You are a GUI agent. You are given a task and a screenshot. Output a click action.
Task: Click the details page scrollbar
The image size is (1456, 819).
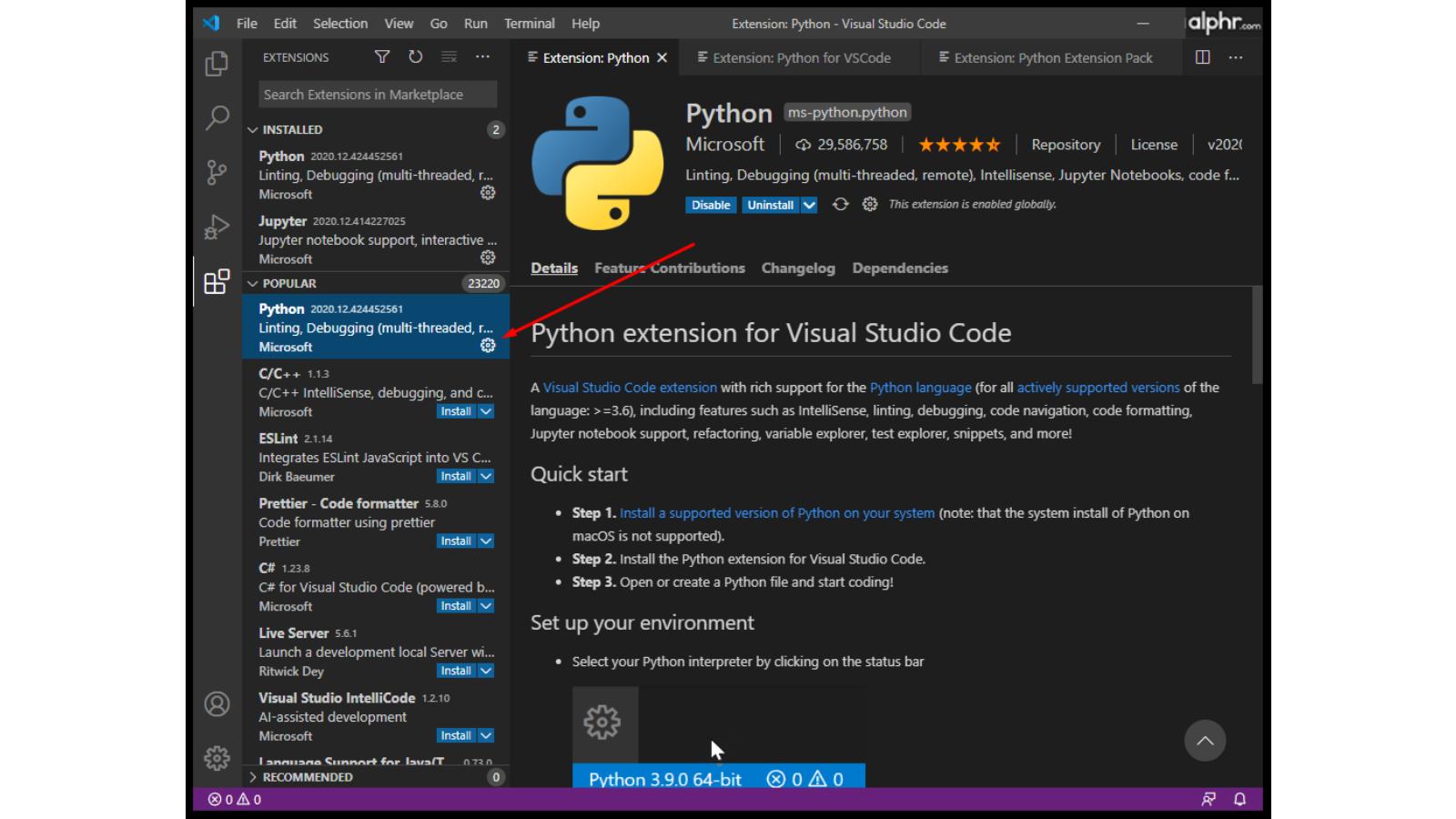click(1257, 335)
